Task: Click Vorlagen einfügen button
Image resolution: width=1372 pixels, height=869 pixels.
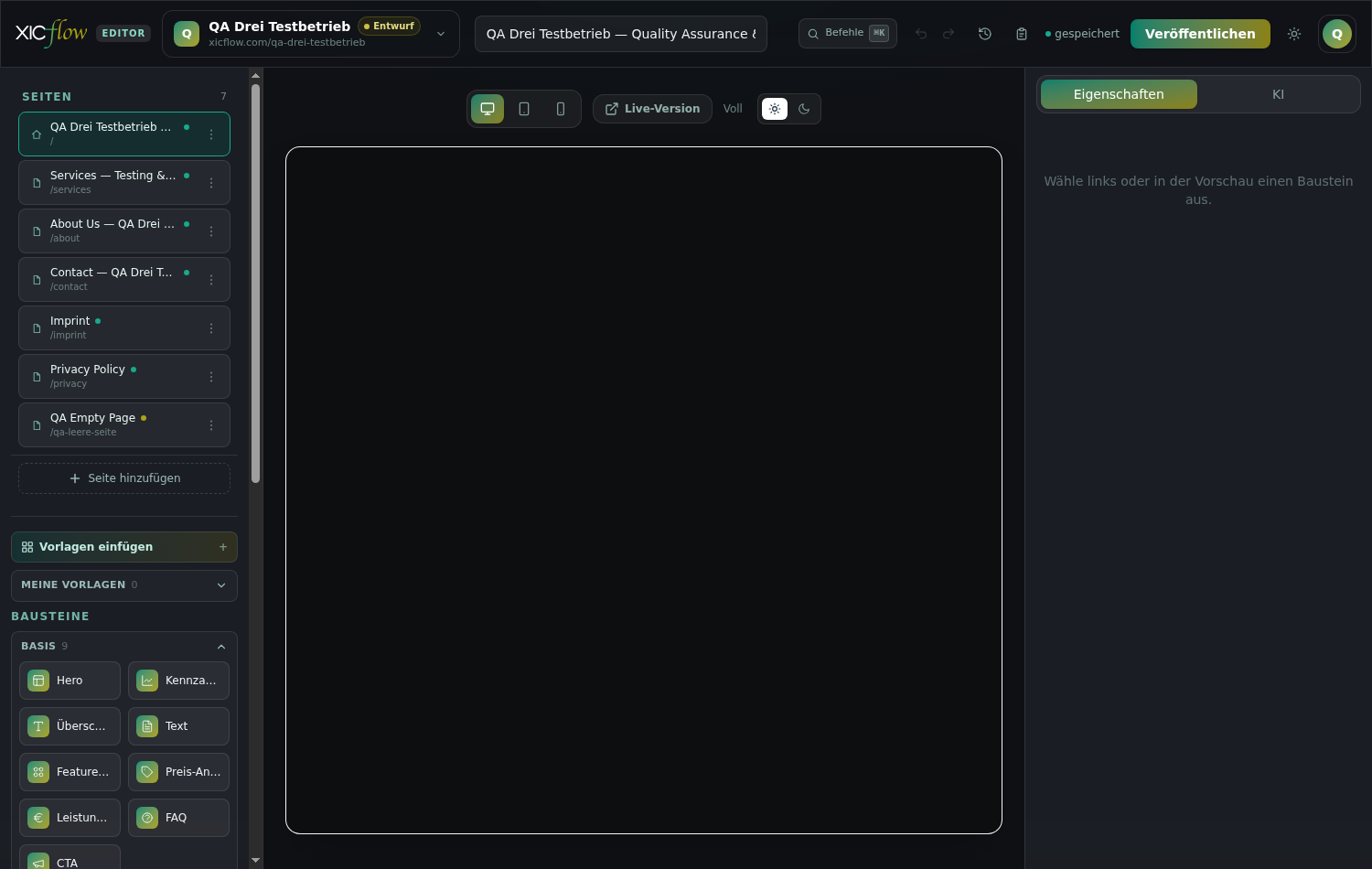Action: (124, 547)
